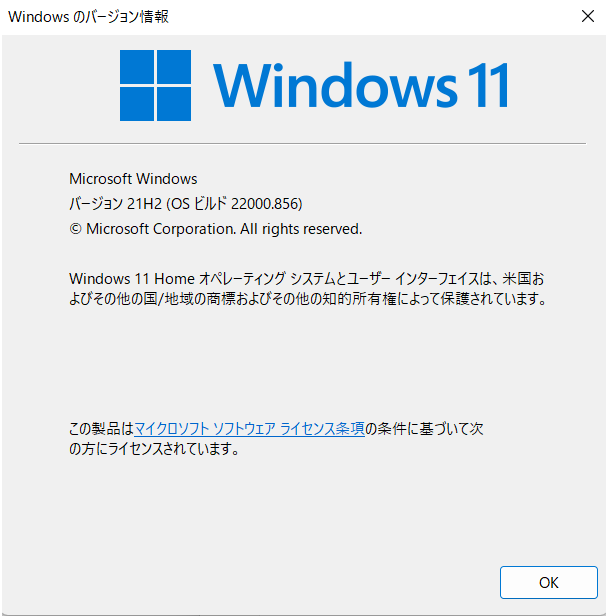Click the "All rights reserved." text

coord(301,229)
